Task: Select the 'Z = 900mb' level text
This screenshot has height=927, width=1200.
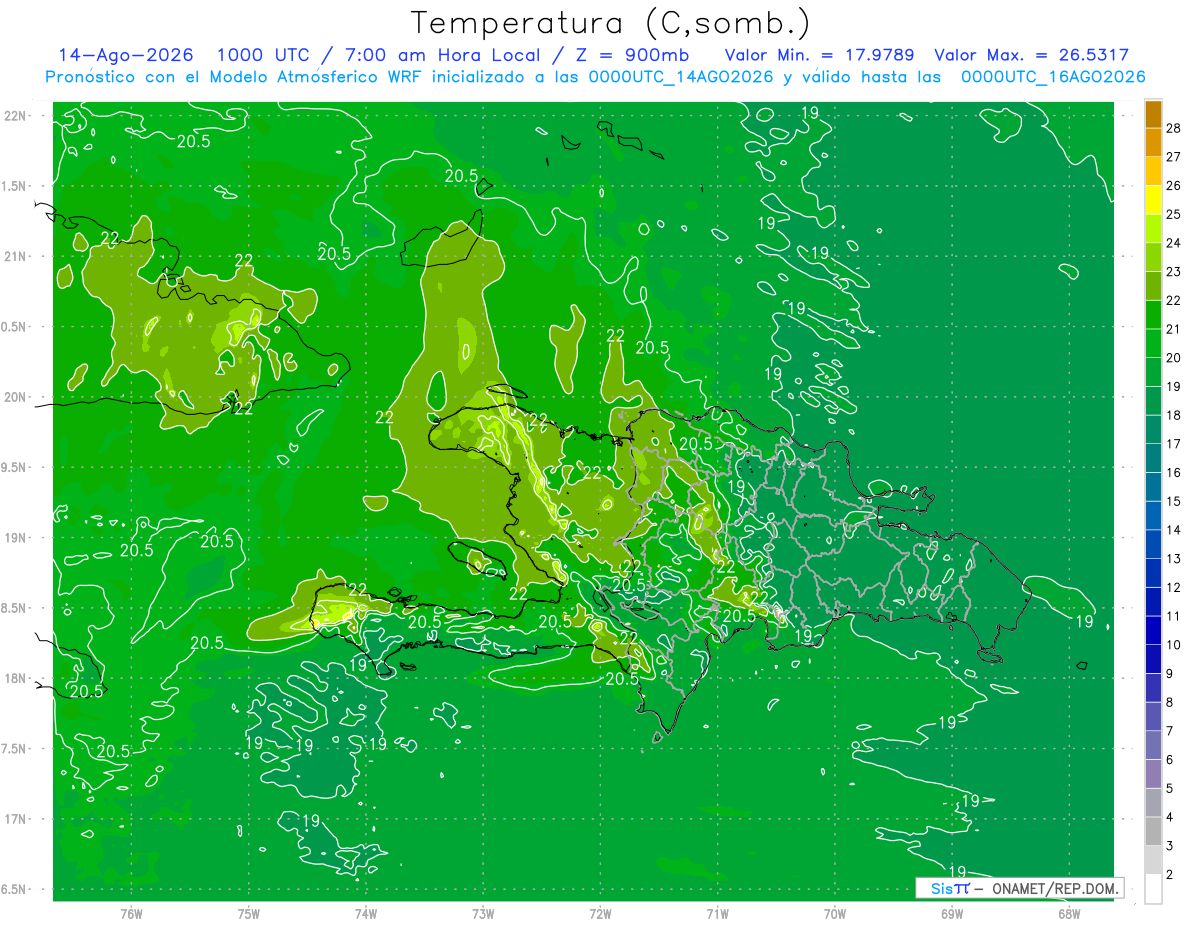Action: 631,55
